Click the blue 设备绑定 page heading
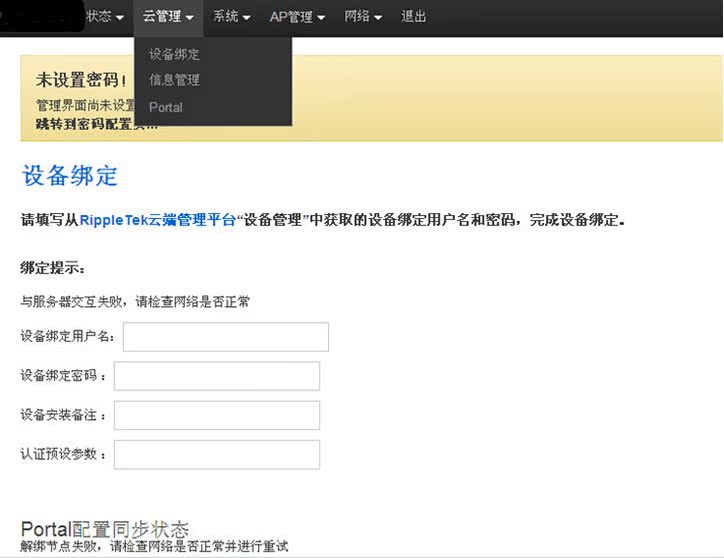This screenshot has width=724, height=558. 70,176
